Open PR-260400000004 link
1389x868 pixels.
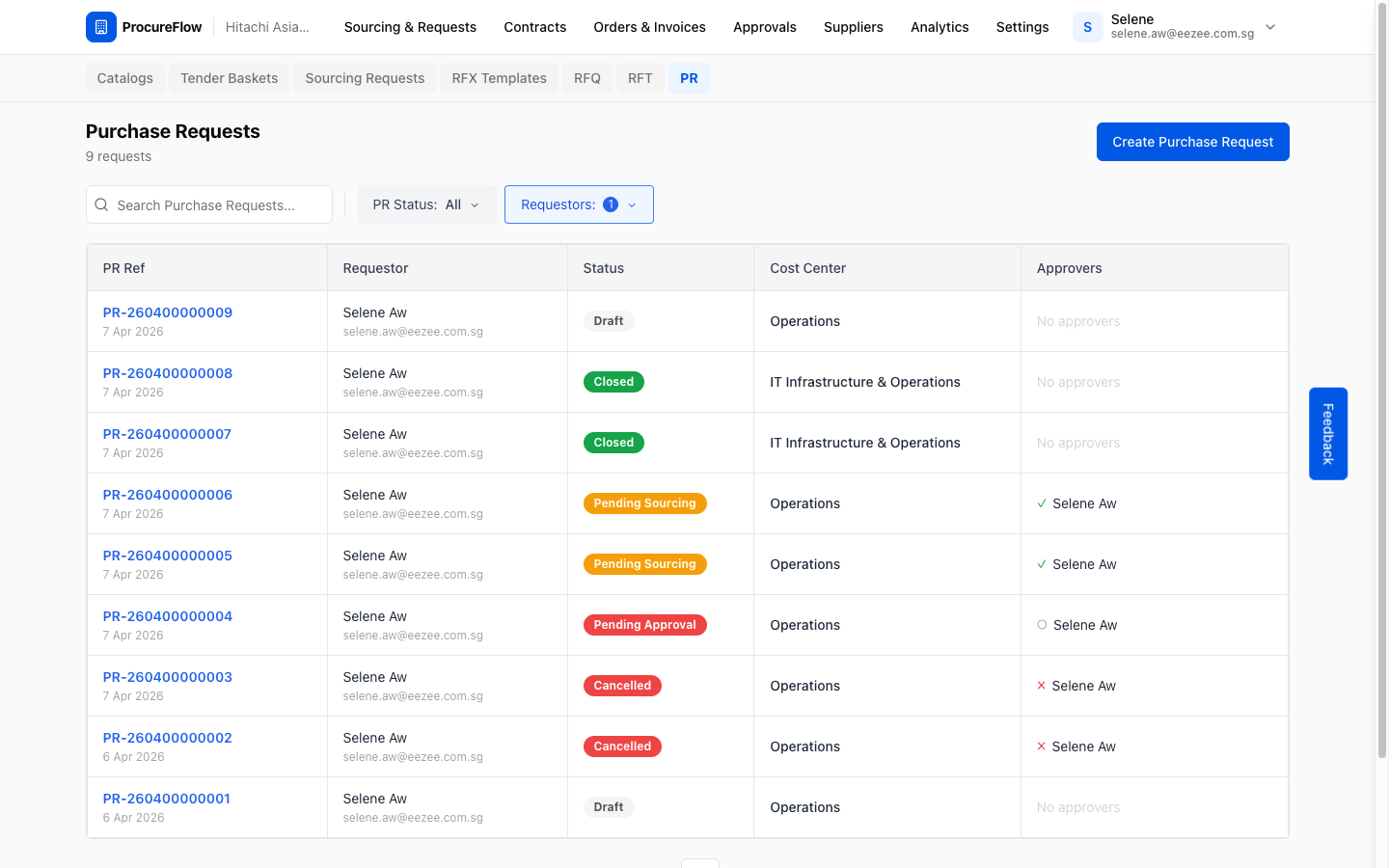coord(168,616)
